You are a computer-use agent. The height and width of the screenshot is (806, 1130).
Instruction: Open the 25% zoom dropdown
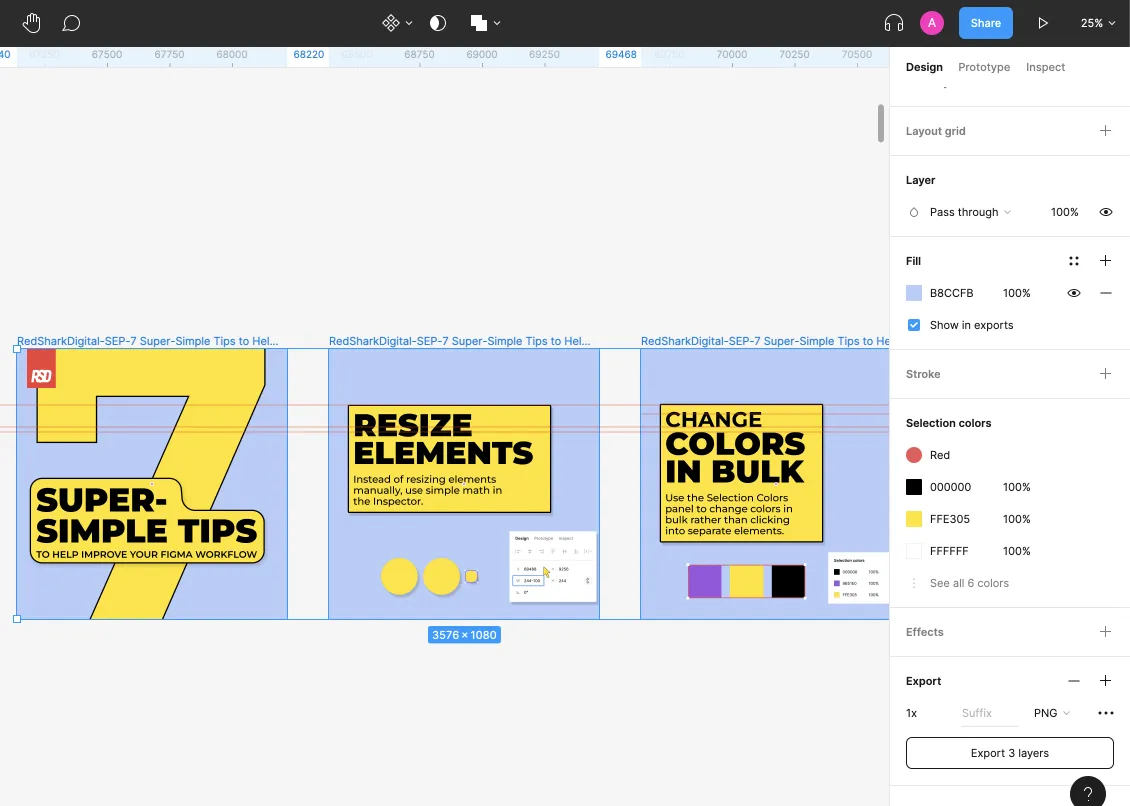click(x=1096, y=22)
